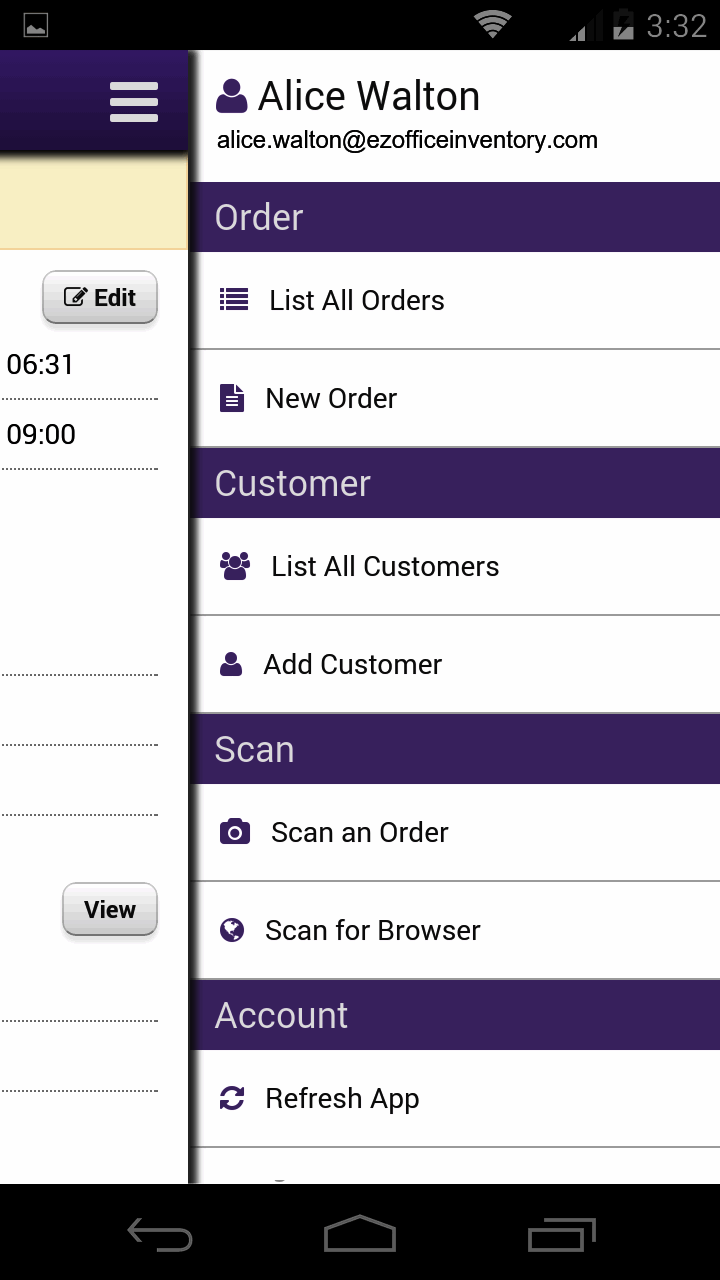720x1280 pixels.
Task: Open Scan for Browser option
Action: (373, 930)
